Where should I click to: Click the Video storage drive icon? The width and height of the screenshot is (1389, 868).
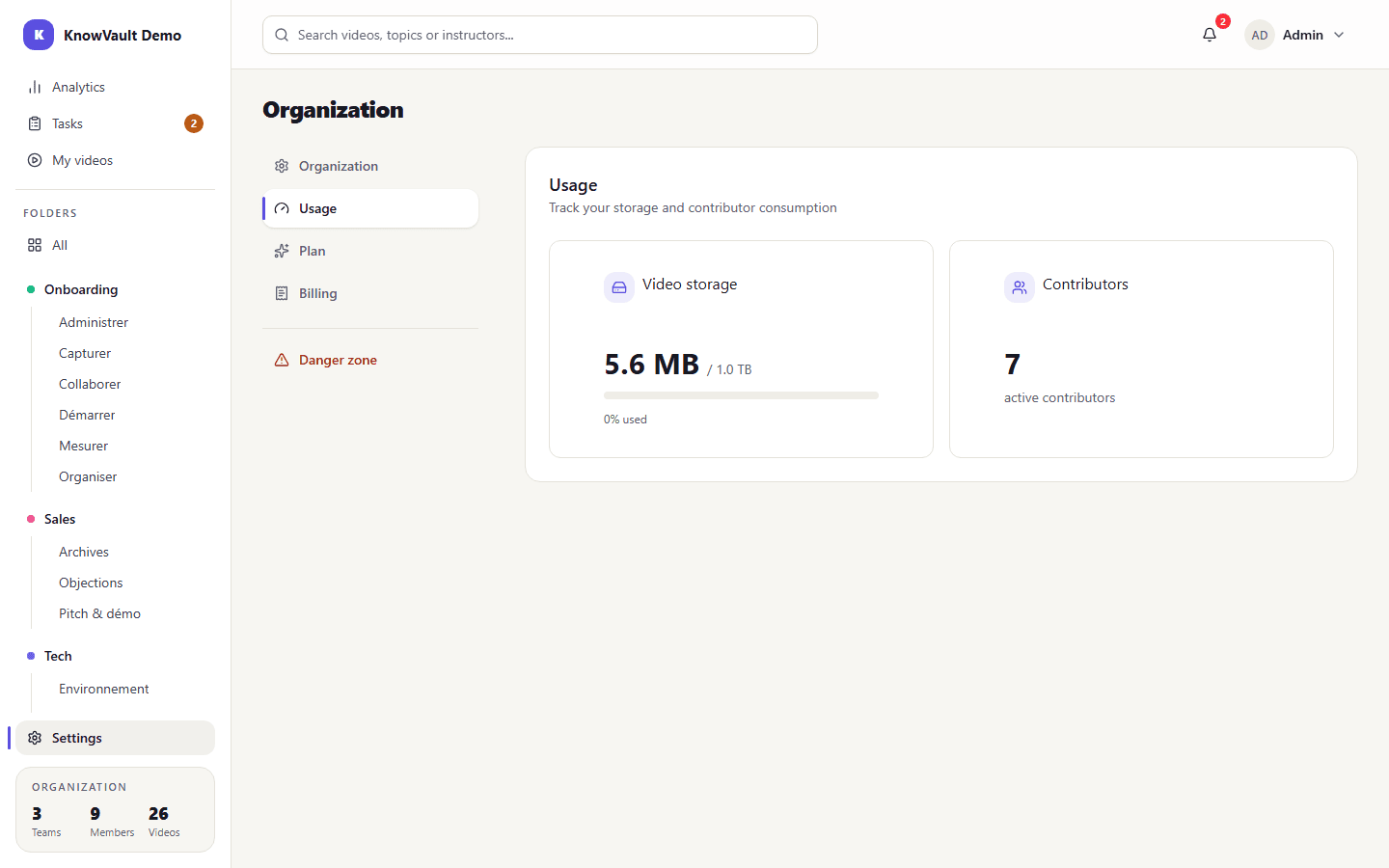[x=619, y=287]
